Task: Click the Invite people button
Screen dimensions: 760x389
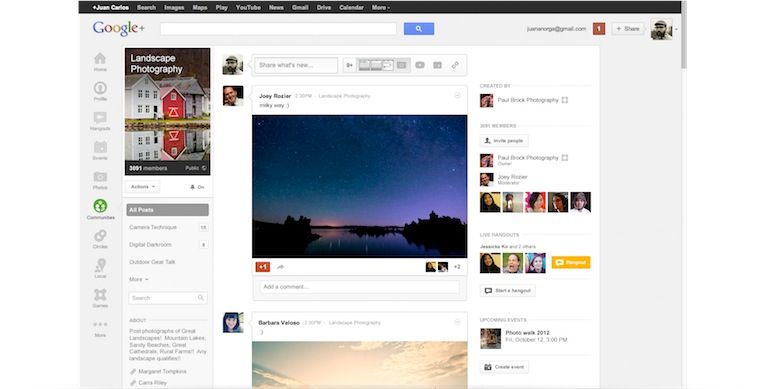Action: (x=504, y=141)
